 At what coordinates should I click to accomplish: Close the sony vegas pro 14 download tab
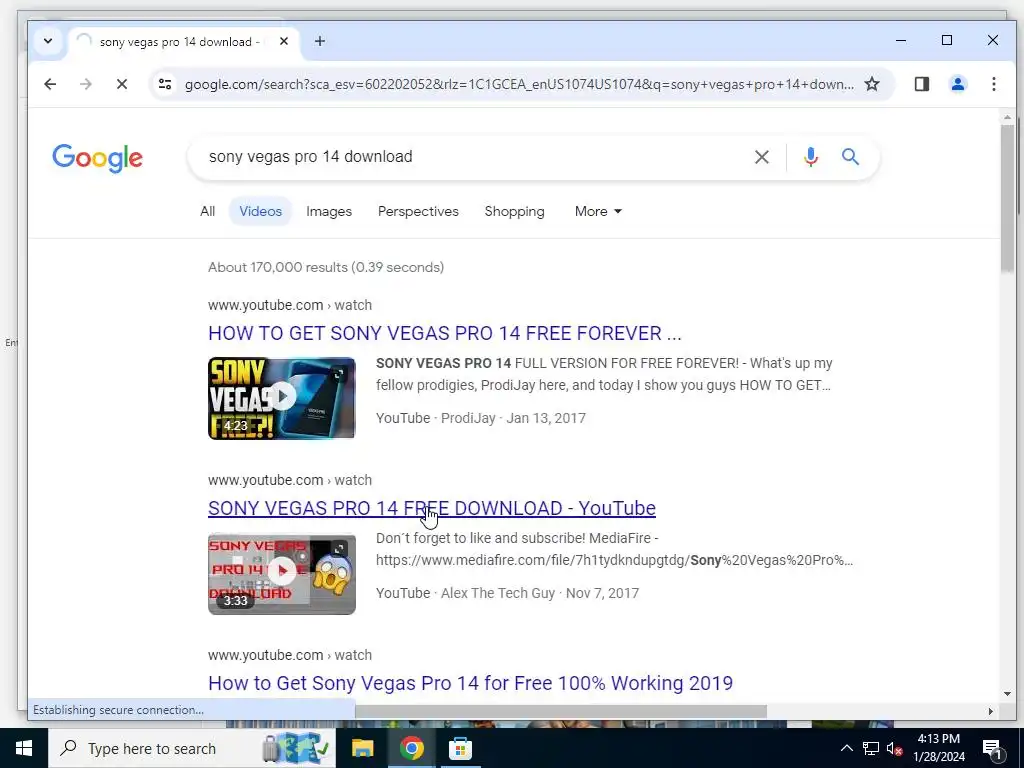click(x=283, y=41)
